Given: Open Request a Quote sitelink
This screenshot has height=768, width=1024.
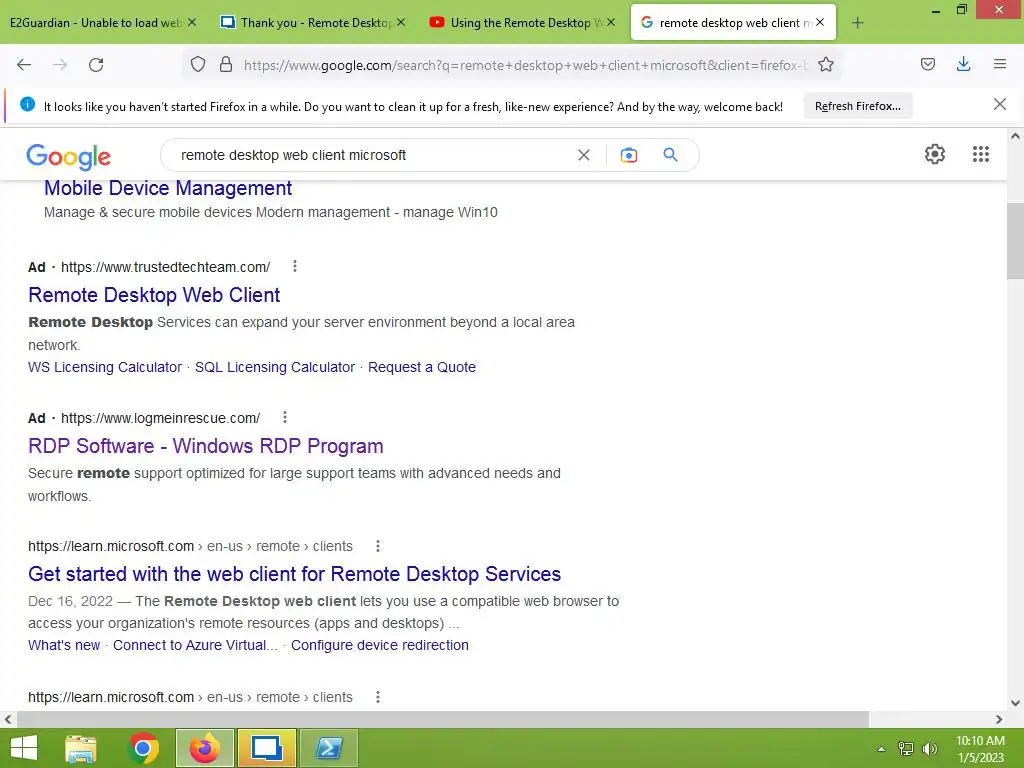Looking at the screenshot, I should click(422, 367).
